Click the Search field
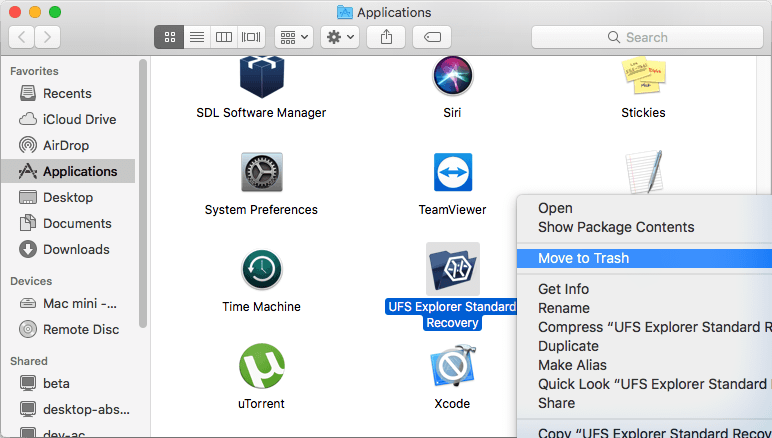The height and width of the screenshot is (438, 772). coord(647,37)
